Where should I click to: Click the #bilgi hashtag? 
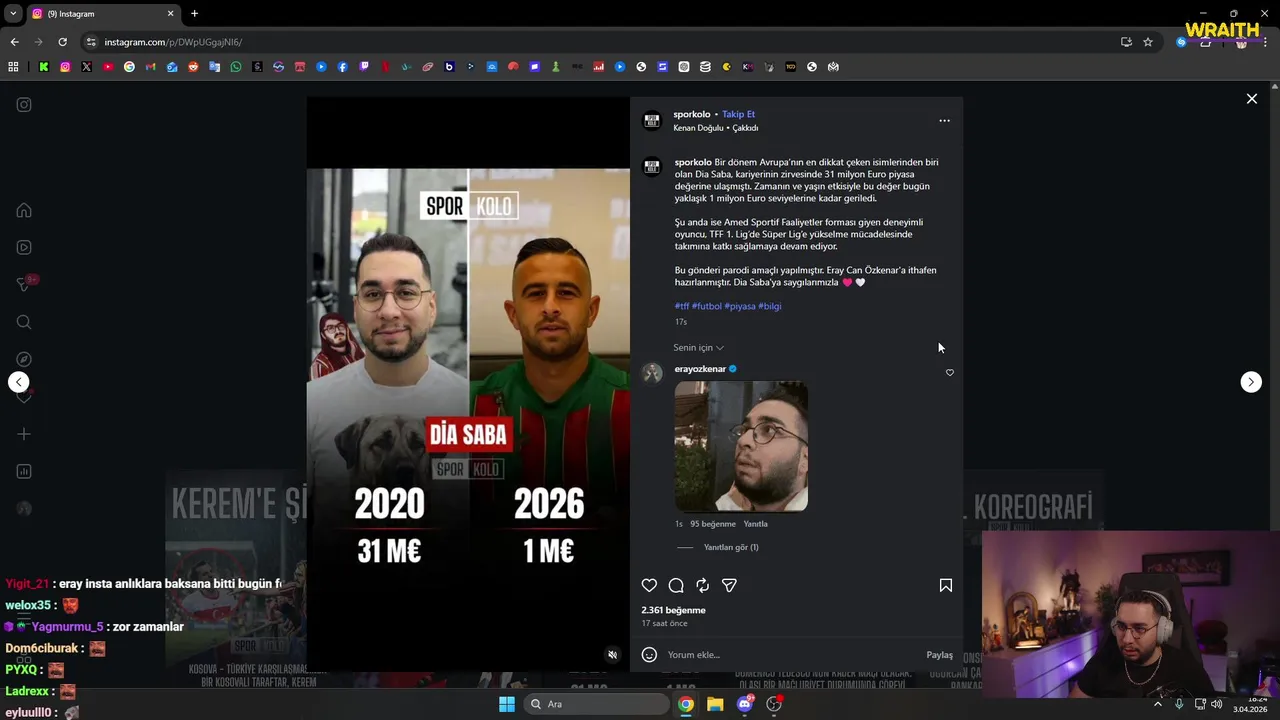pos(770,306)
